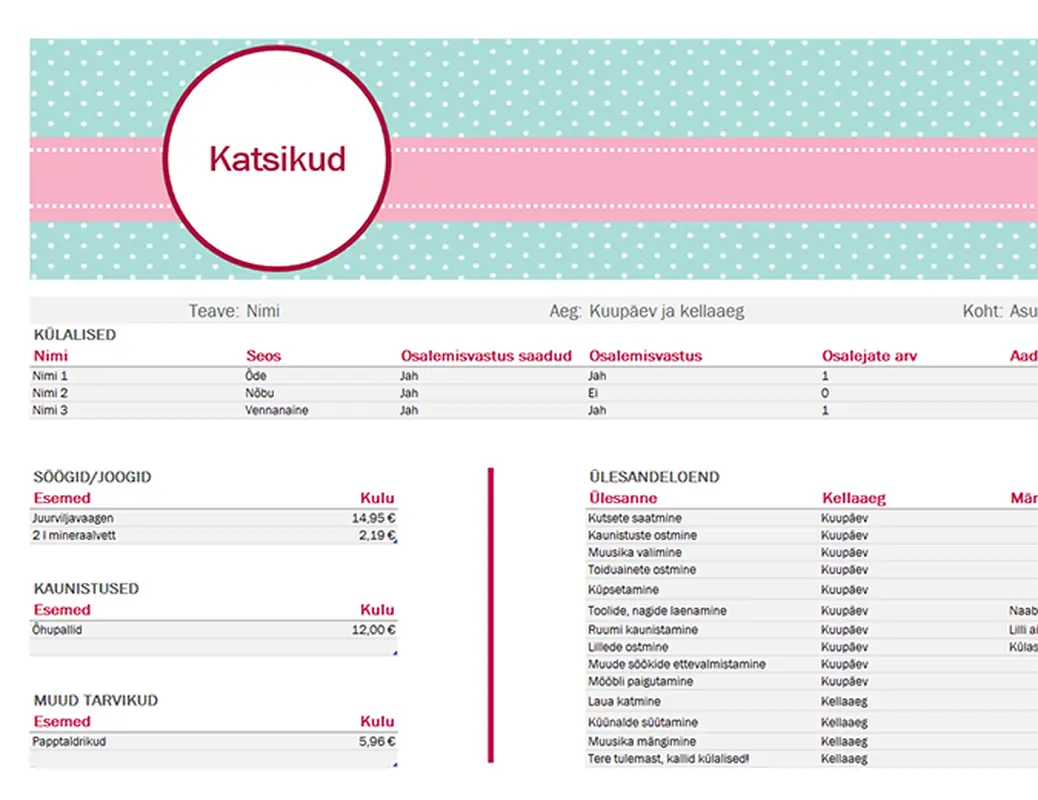The height and width of the screenshot is (800, 1038).
Task: Click the Osalemisvastus saadud column header
Action: [x=486, y=356]
